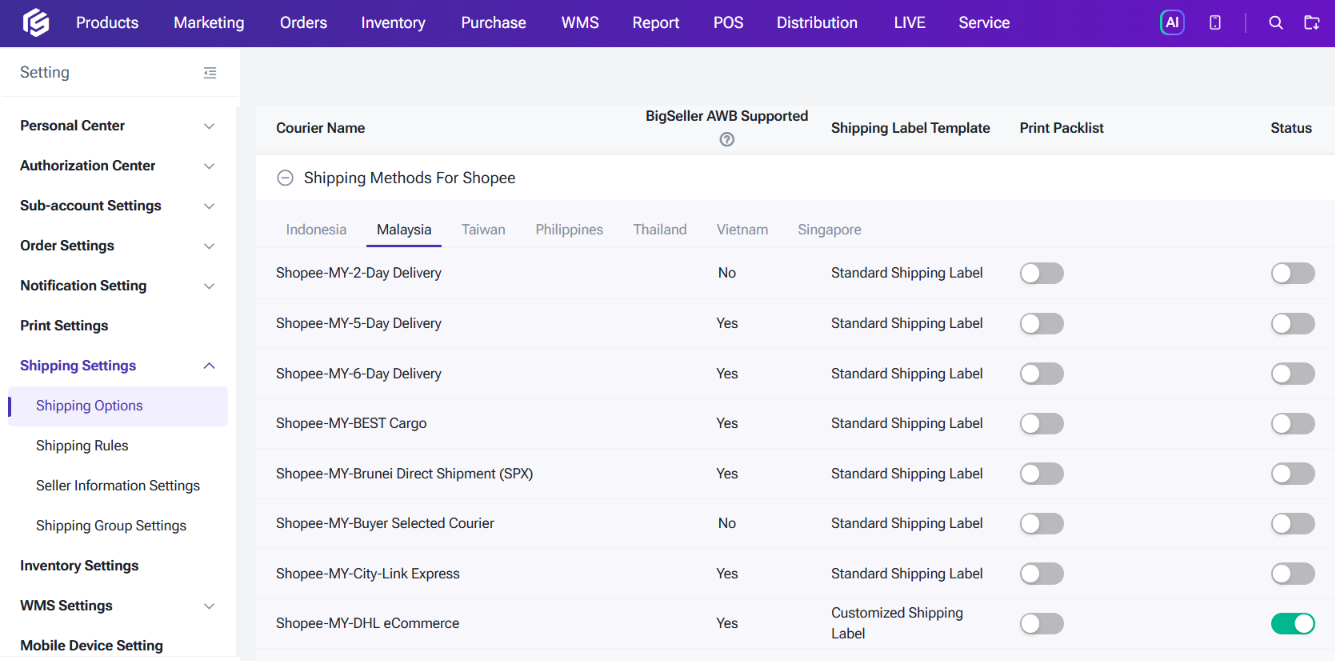Enable Status for Shopee-MY-2-Day Delivery
The height and width of the screenshot is (661, 1335).
(1293, 273)
